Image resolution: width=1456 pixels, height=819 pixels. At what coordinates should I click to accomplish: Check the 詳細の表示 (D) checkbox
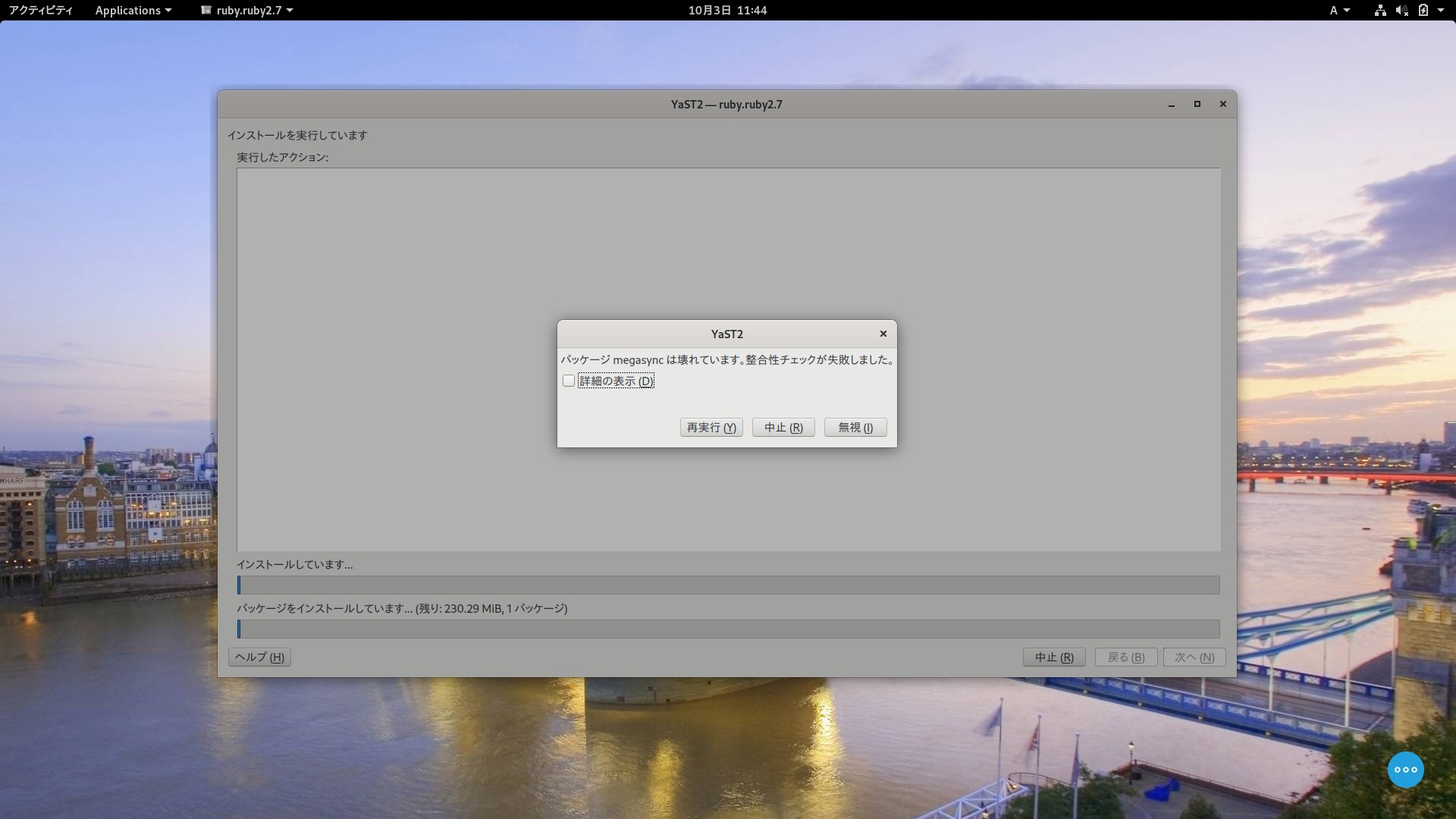click(569, 381)
